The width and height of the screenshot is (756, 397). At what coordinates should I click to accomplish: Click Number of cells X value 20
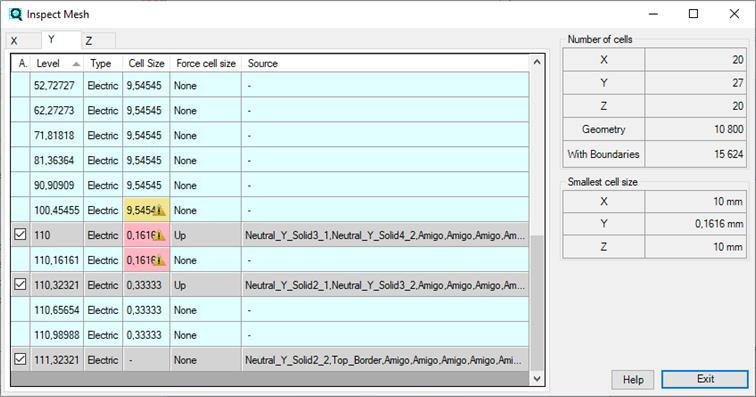(695, 59)
